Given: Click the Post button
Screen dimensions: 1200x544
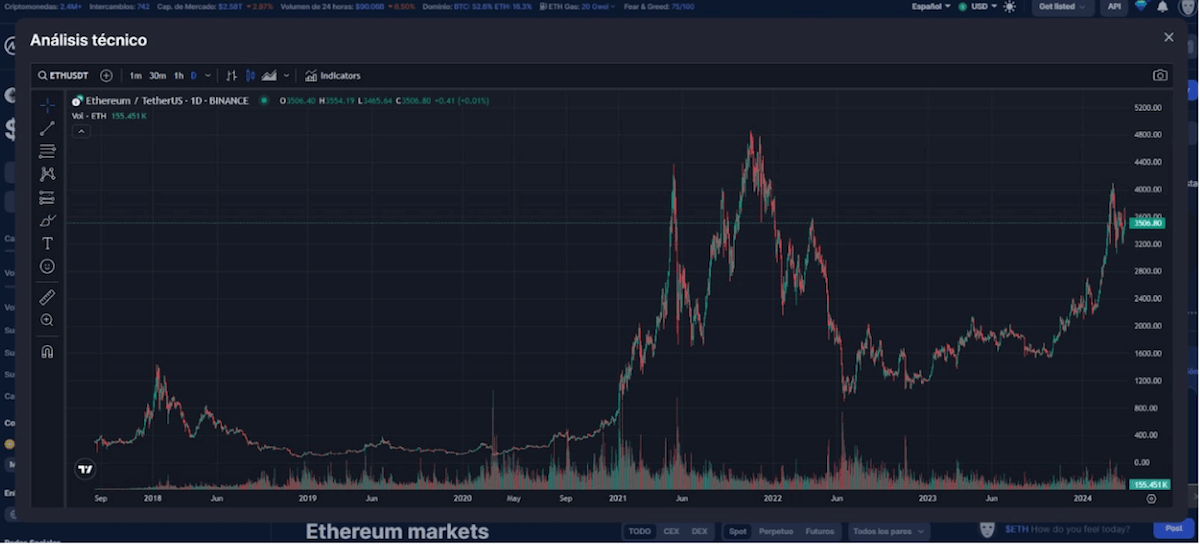Looking at the screenshot, I should click(x=1173, y=528).
